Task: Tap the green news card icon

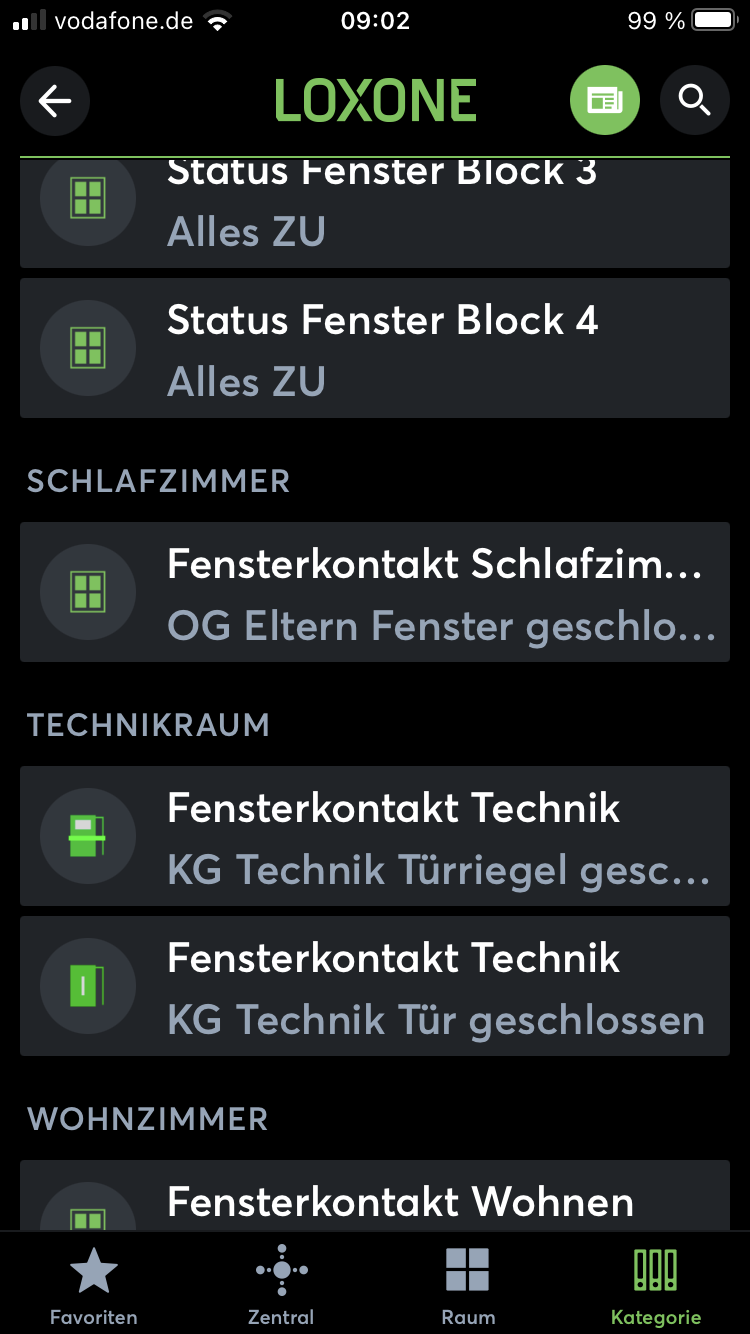Action: tap(604, 100)
